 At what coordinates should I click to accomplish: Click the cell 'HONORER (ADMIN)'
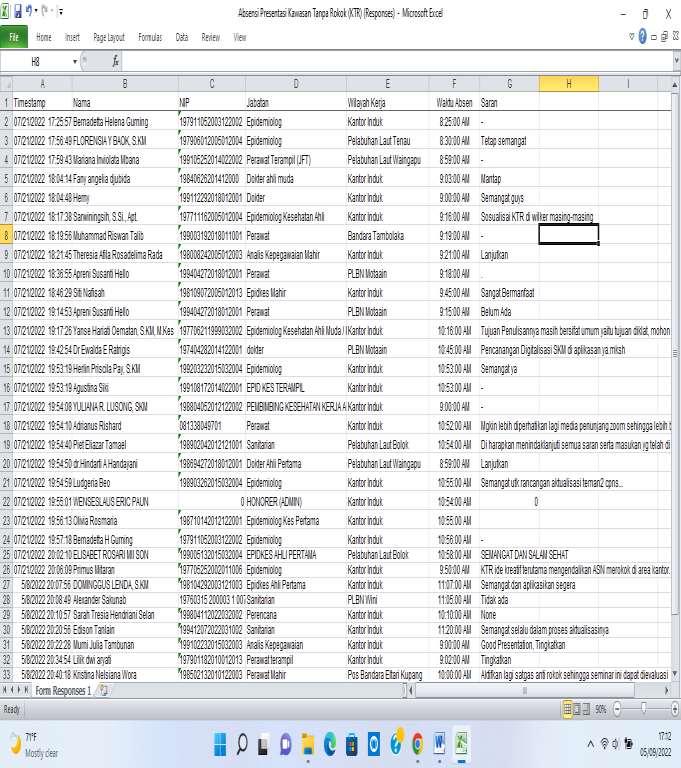[296, 502]
